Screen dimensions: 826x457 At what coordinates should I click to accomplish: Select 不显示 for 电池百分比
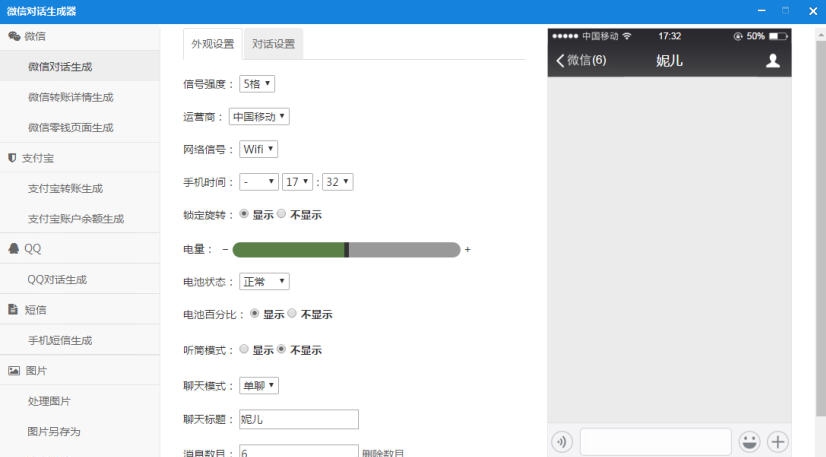[x=292, y=313]
